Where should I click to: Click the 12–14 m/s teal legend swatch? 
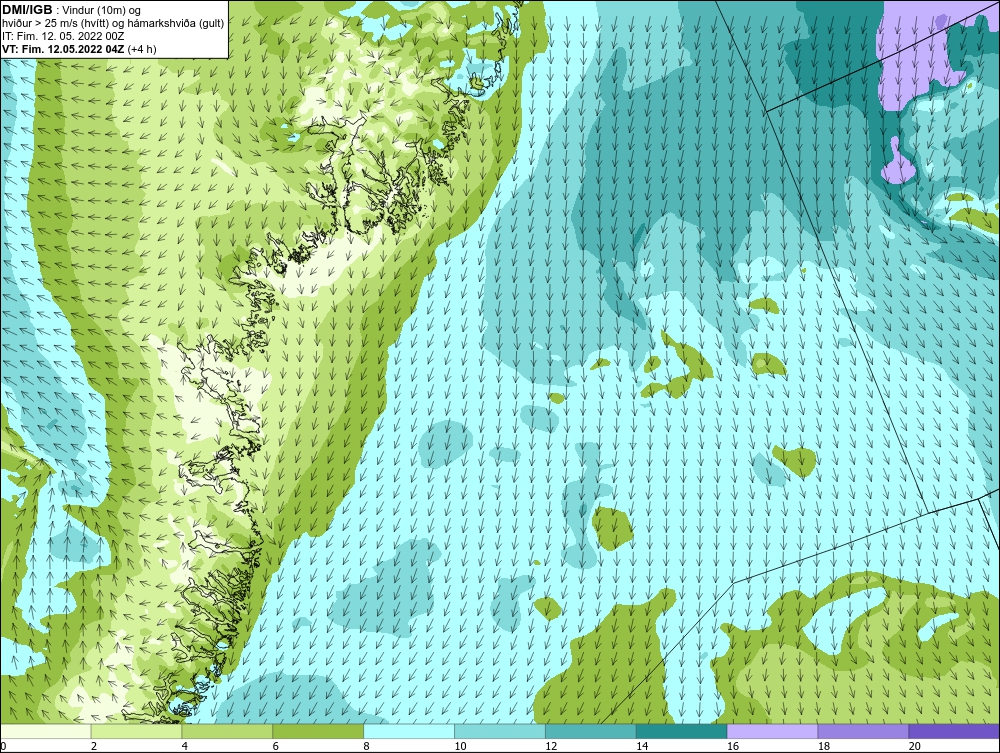pos(591,731)
